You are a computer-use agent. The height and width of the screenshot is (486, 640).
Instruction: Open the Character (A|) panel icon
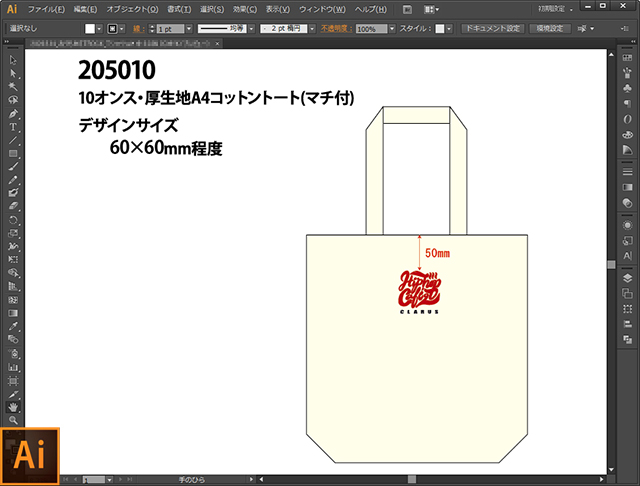click(627, 256)
